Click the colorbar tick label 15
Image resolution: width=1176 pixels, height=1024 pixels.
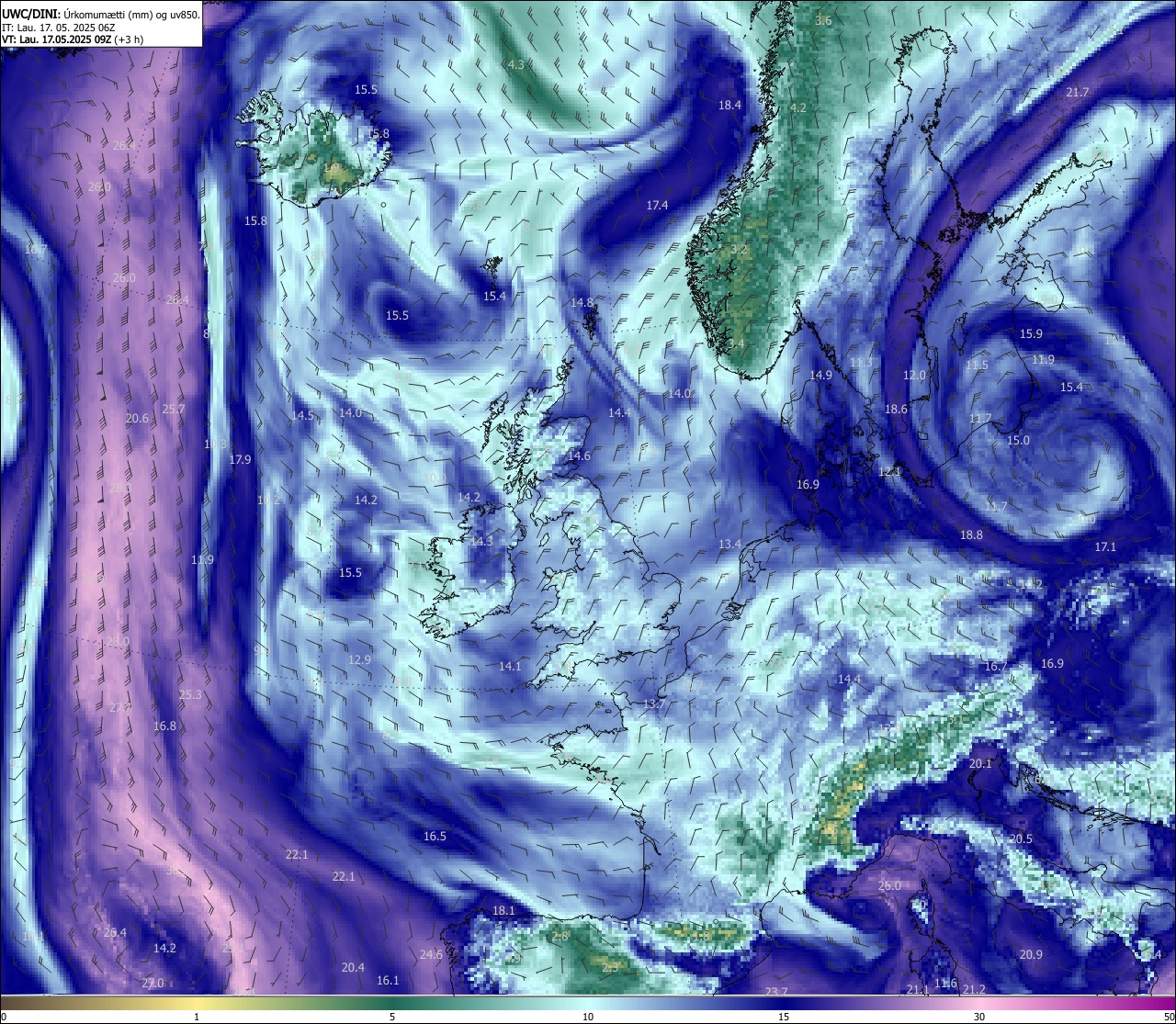click(x=784, y=1017)
